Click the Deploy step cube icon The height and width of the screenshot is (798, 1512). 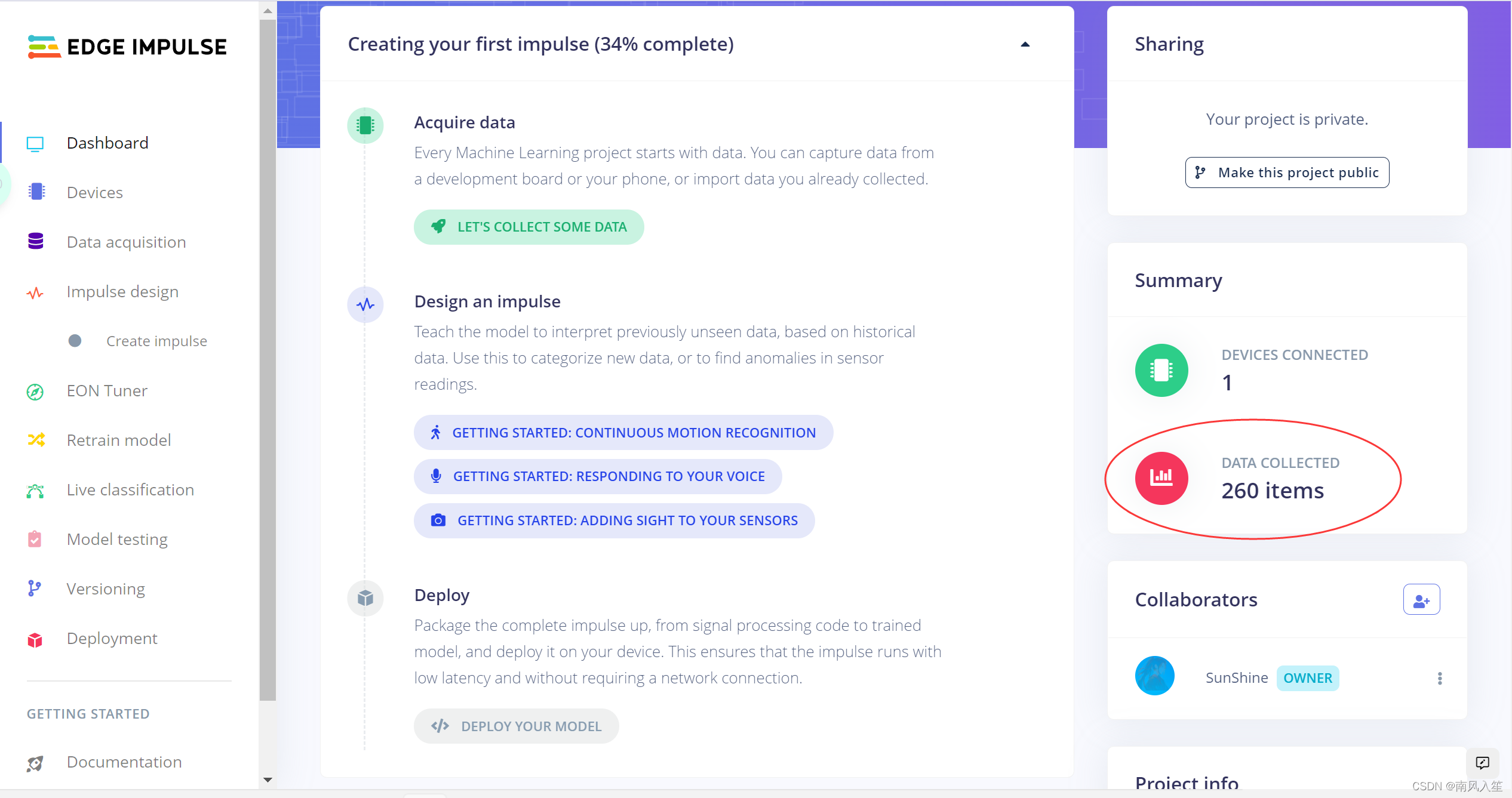click(x=365, y=597)
